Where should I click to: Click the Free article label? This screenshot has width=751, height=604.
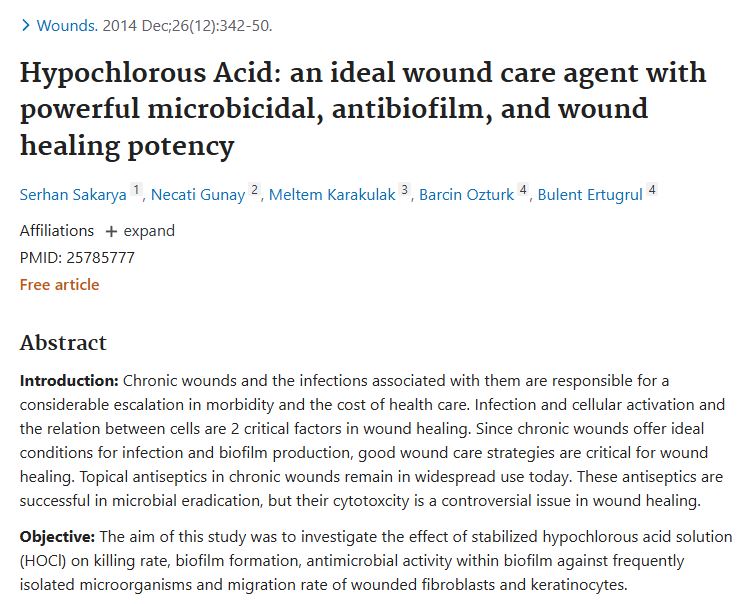[x=59, y=284]
